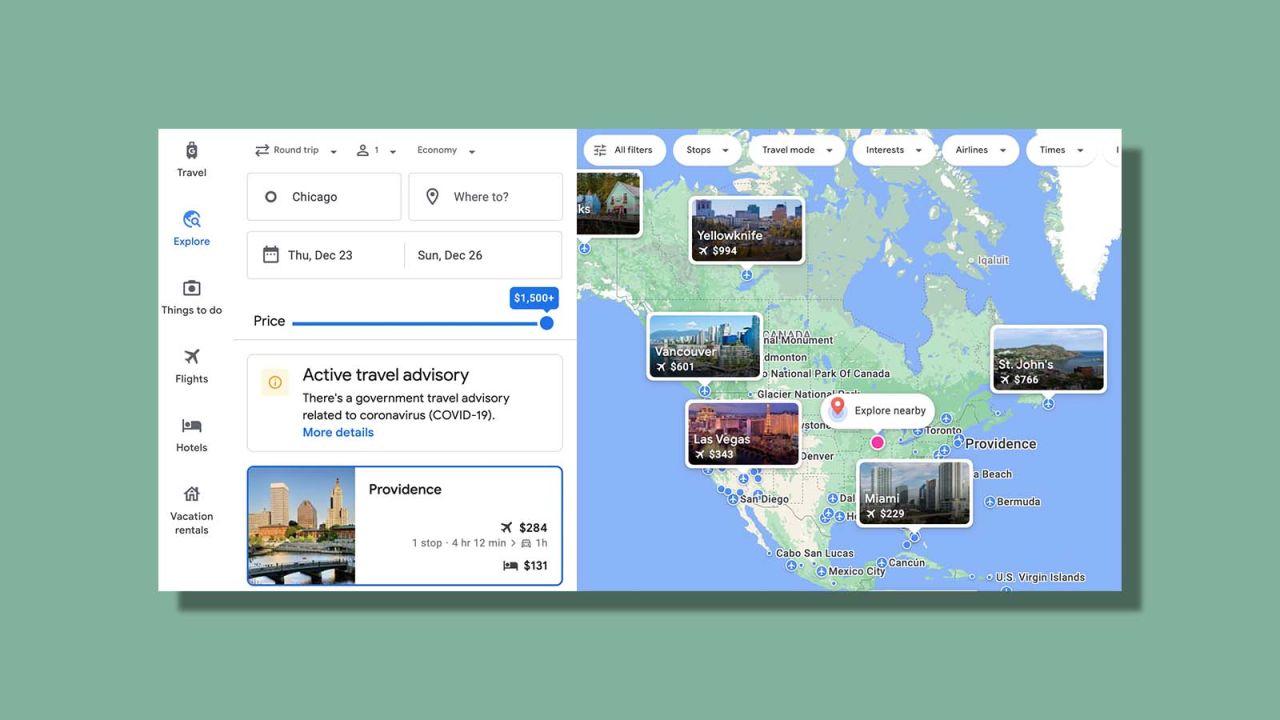1280x720 pixels.
Task: Select the Explore magnifier globe icon
Action: pos(191,219)
